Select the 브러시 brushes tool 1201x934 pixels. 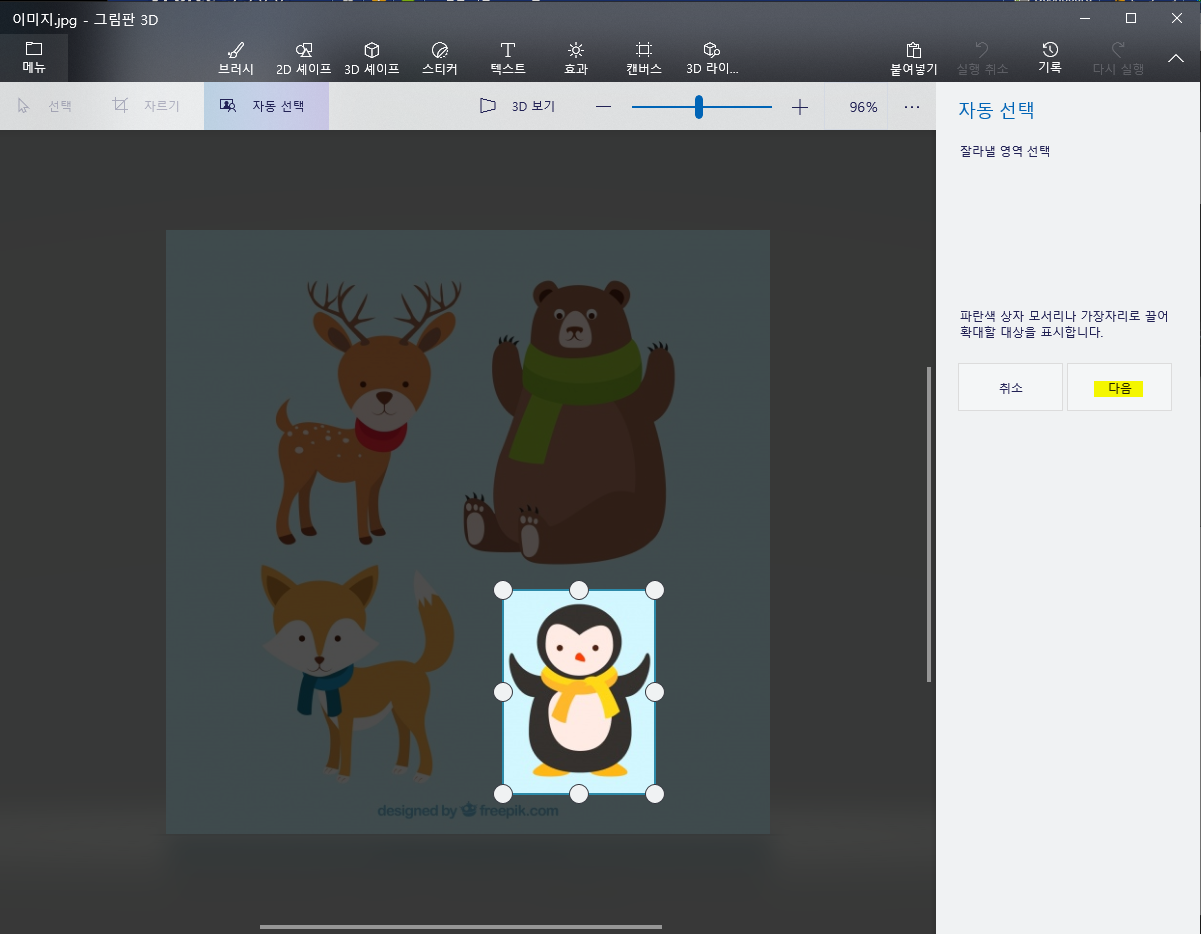236,58
